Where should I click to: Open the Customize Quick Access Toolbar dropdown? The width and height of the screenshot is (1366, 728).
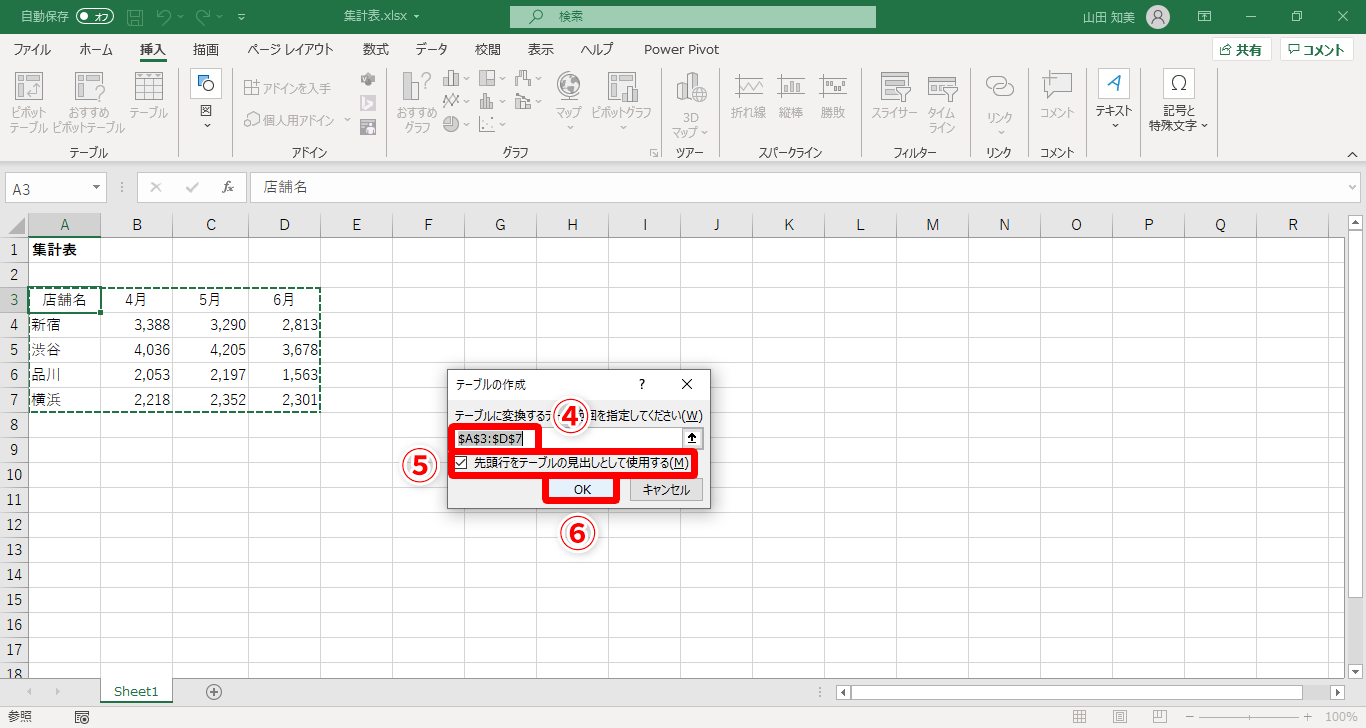tap(242, 17)
